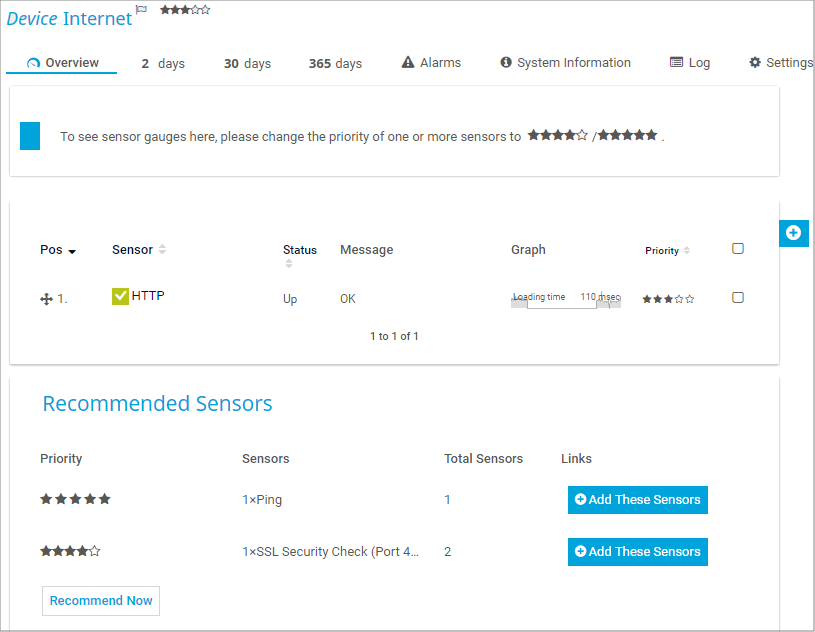The height and width of the screenshot is (632, 815).
Task: Set HTTP sensor priority stars
Action: (x=668, y=299)
